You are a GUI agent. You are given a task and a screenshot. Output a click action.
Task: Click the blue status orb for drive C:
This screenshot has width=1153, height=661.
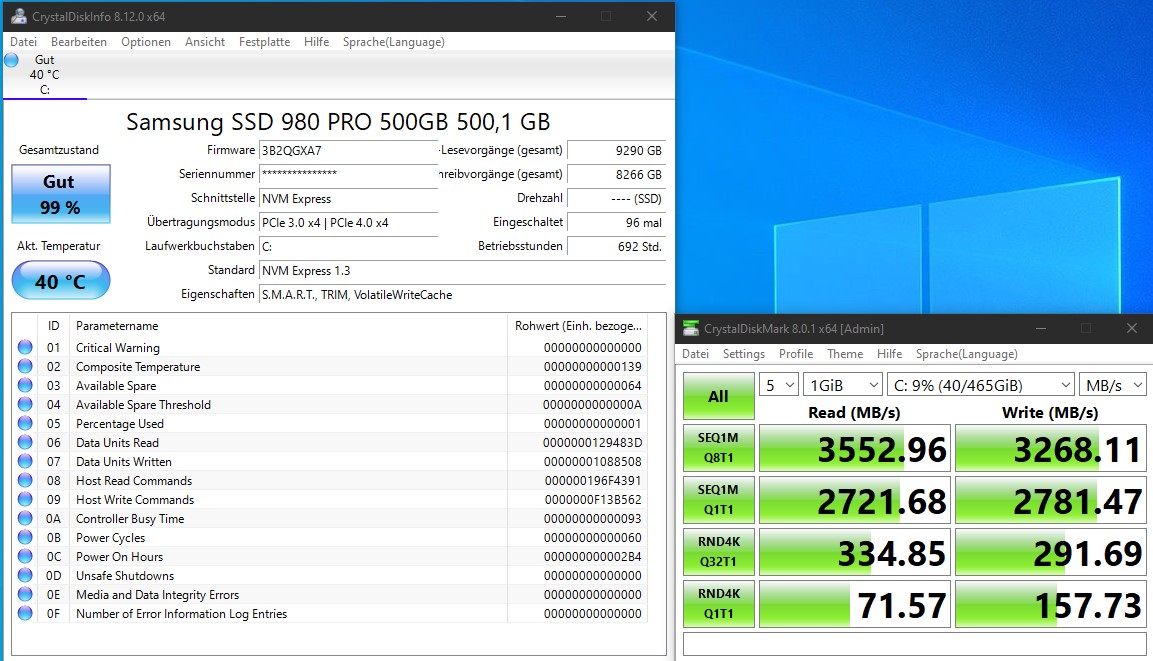tap(12, 60)
